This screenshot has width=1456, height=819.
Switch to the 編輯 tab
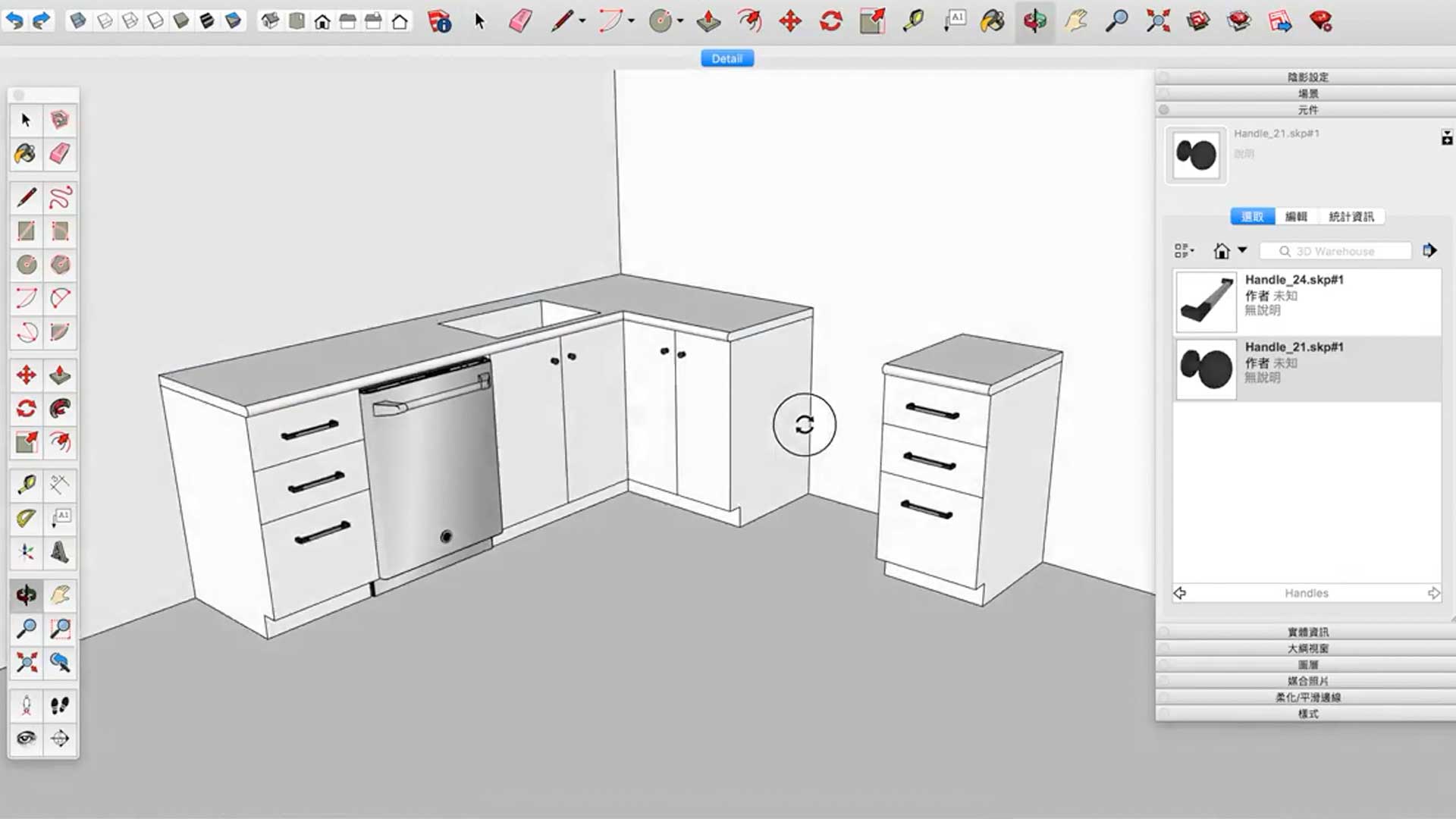point(1296,217)
